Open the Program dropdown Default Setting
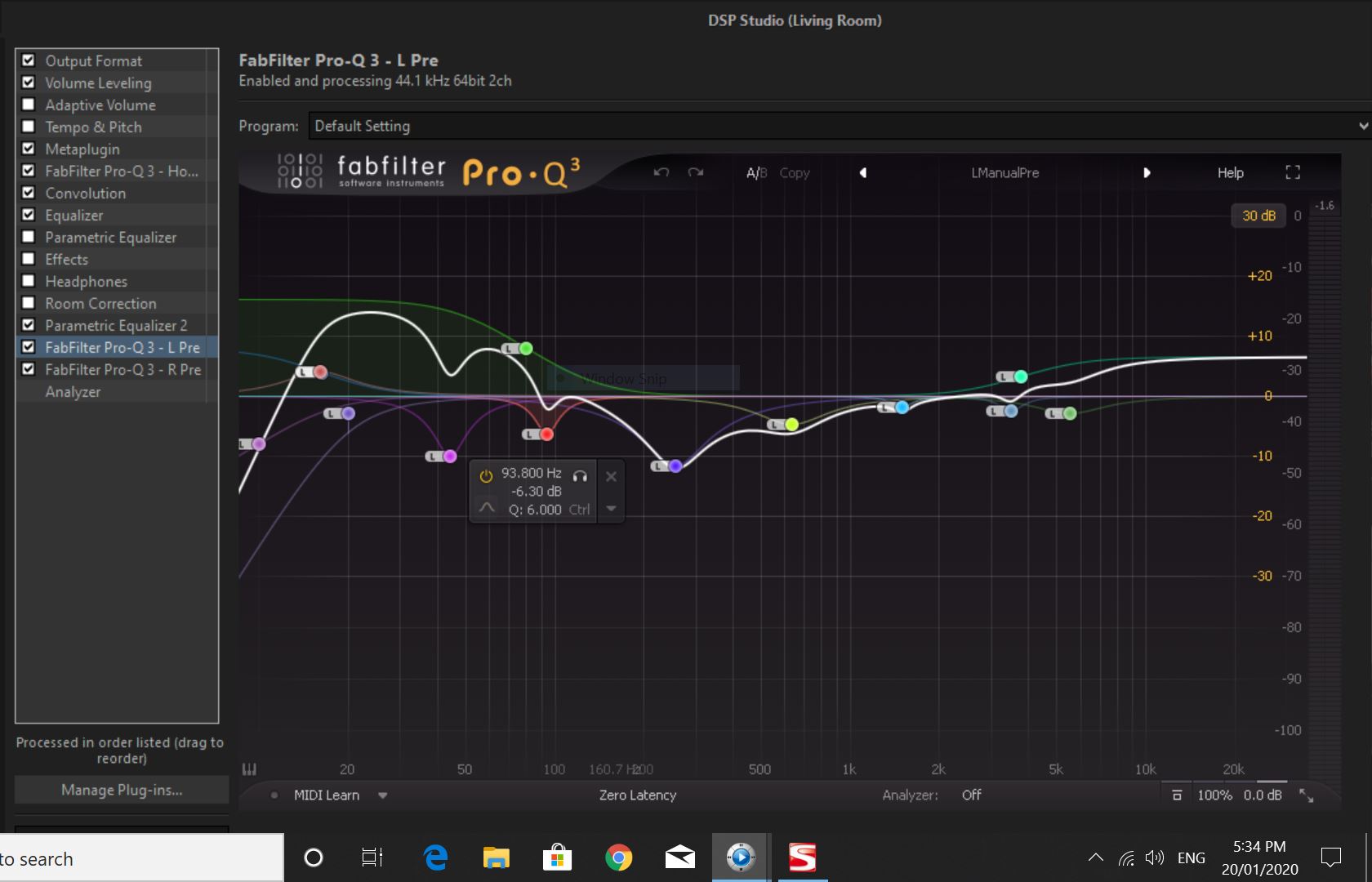 (x=840, y=126)
